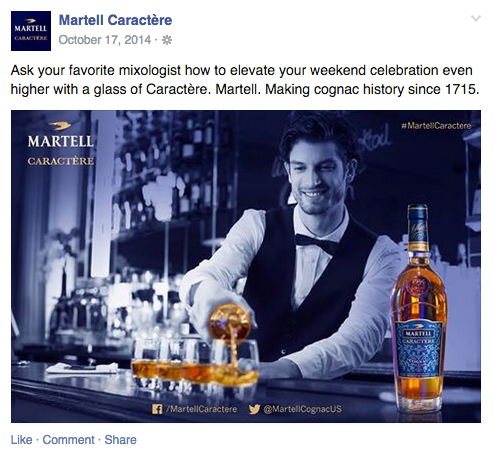This screenshot has height=457, width=493.
Task: Share the Martell Caractère post
Action: pyautogui.click(x=120, y=440)
